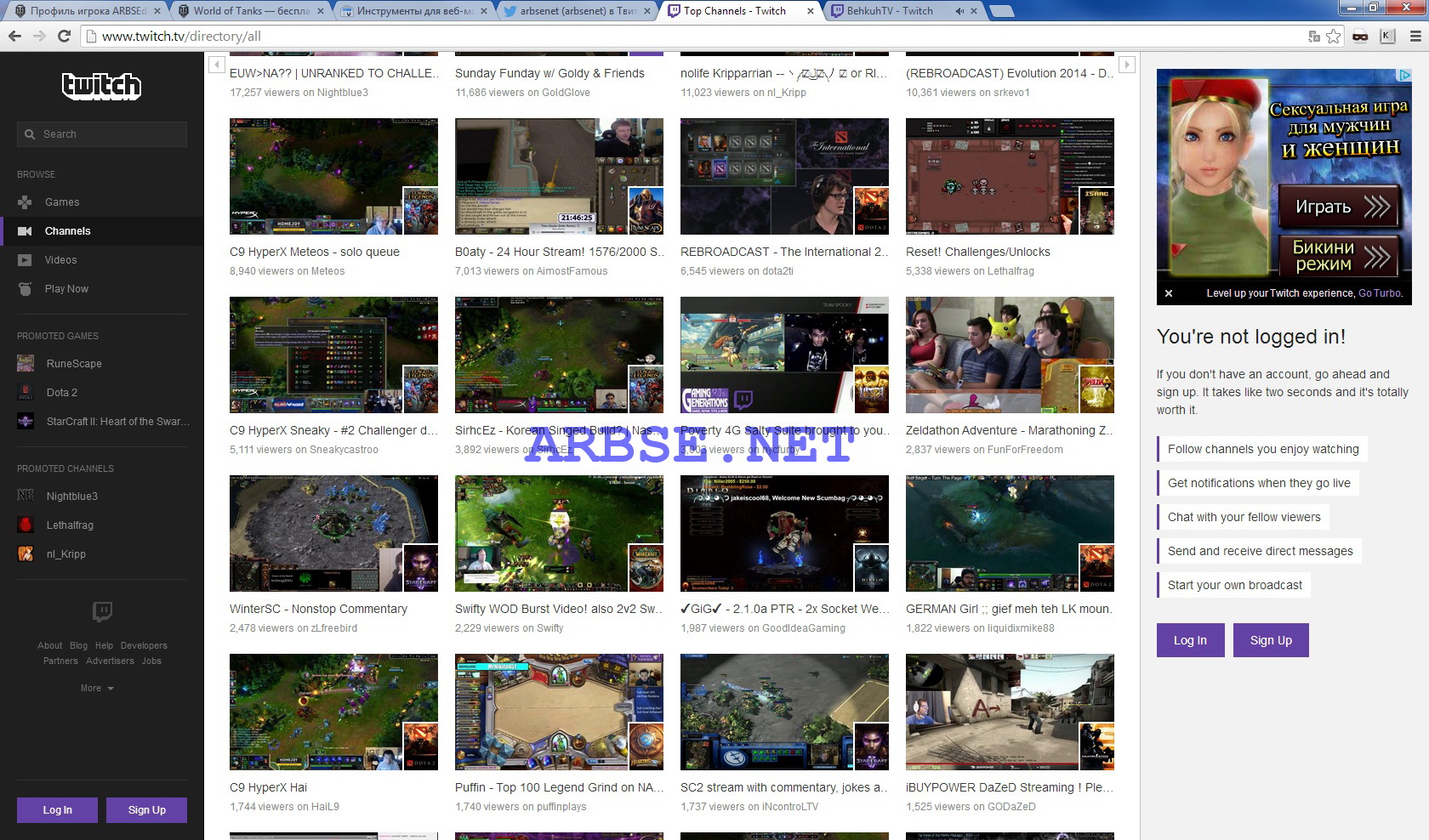Click the Log In button in the right panel
This screenshot has height=840, width=1429.
pos(1190,640)
